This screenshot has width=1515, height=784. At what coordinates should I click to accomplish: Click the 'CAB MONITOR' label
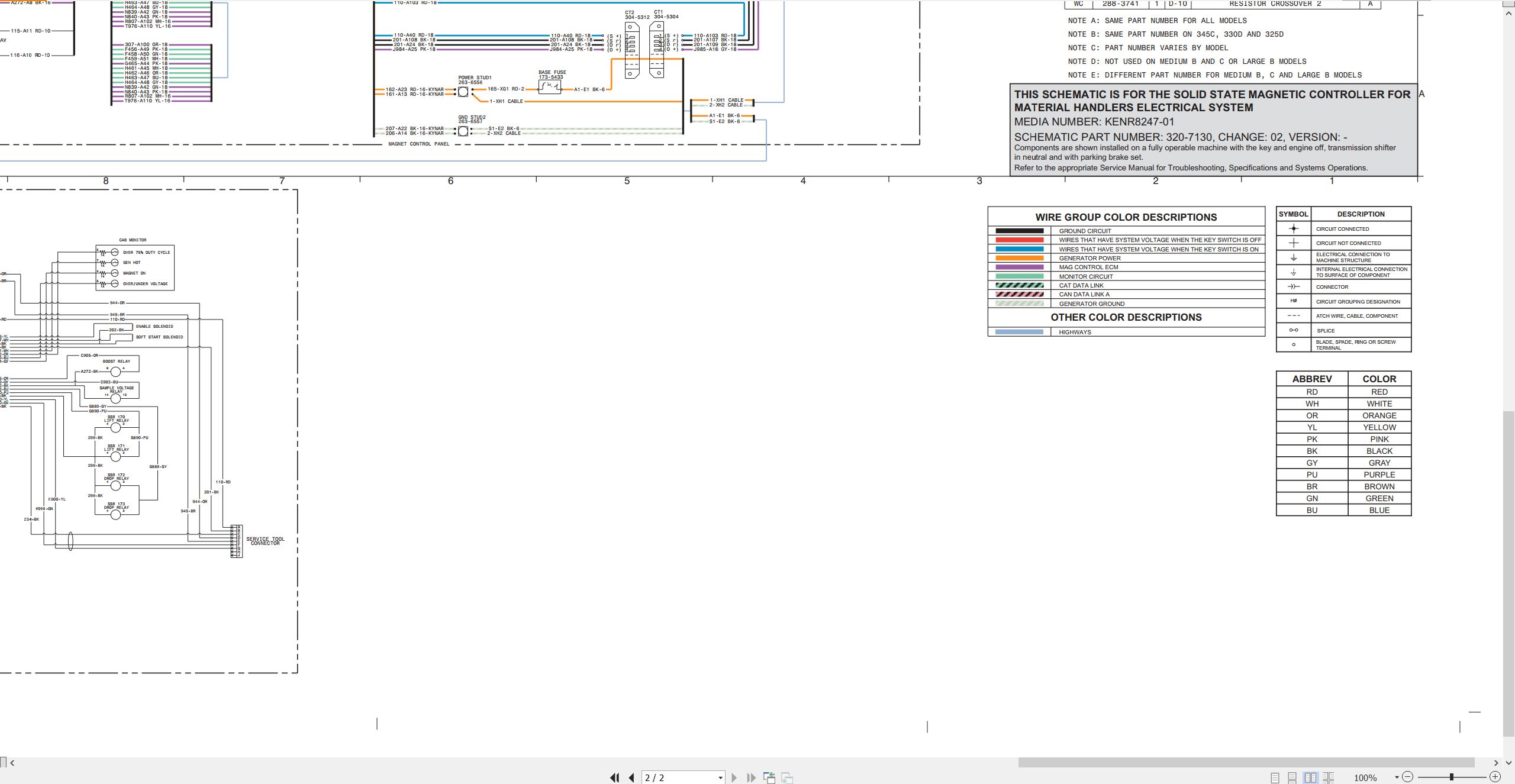[133, 240]
